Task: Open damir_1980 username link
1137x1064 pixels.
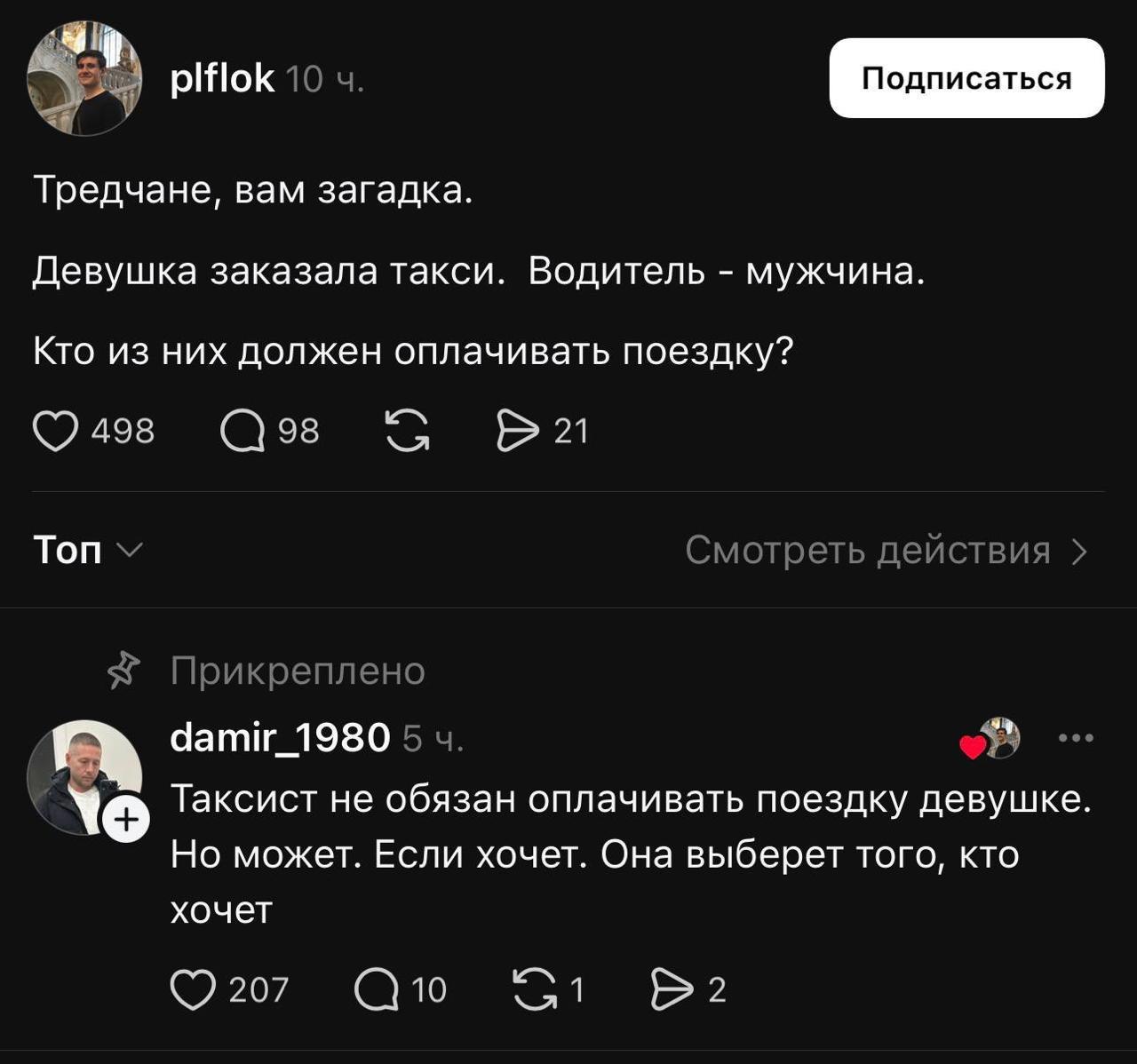Action: [x=280, y=738]
